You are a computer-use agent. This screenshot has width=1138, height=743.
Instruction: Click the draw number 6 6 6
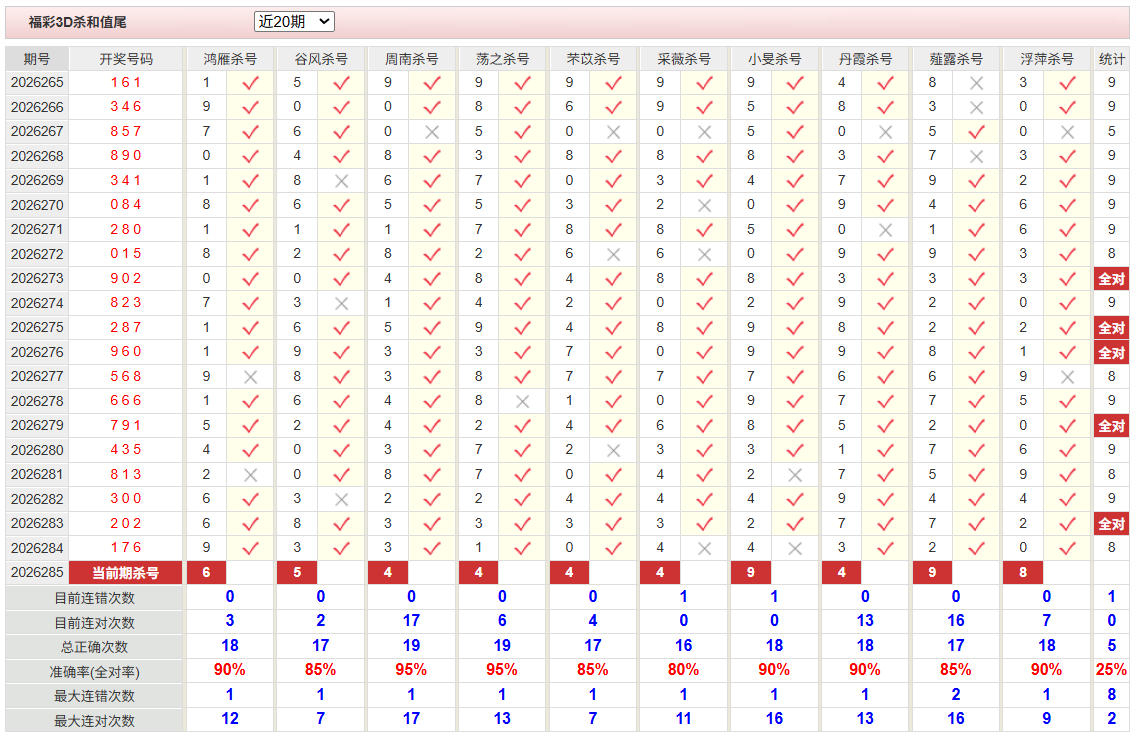126,401
